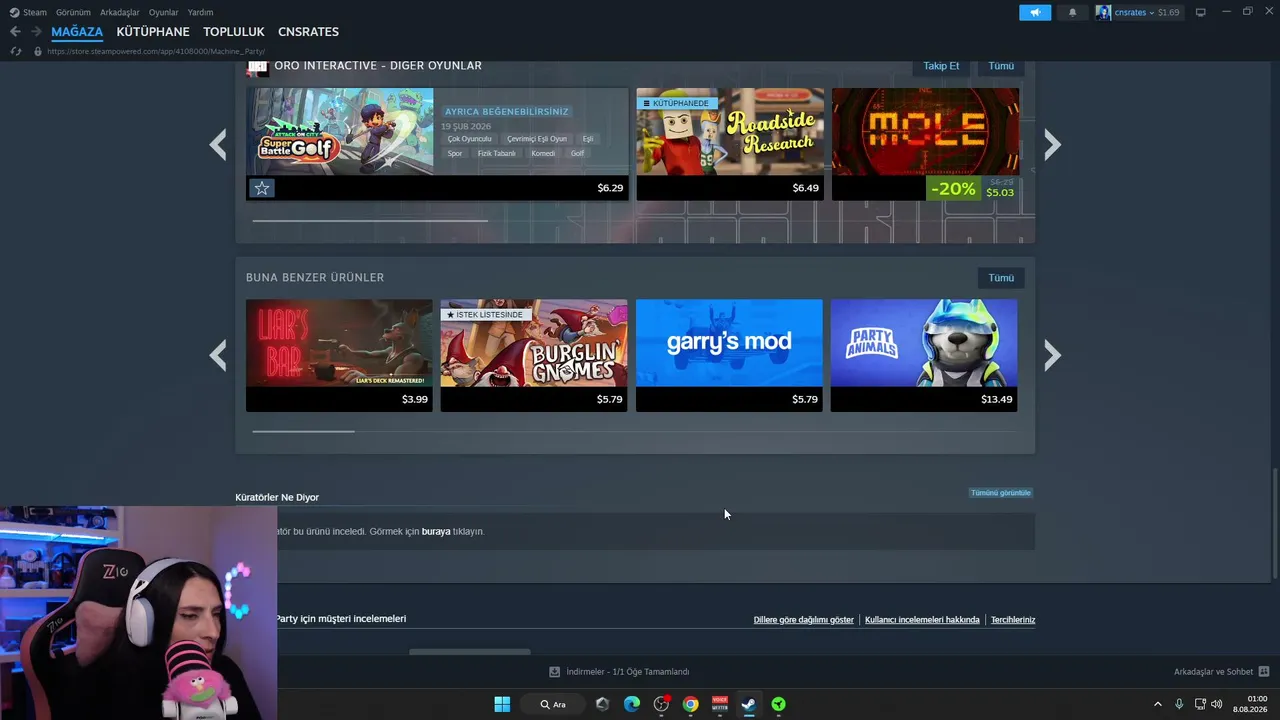Click the store URL address field
The image size is (1280, 720).
tap(155, 51)
